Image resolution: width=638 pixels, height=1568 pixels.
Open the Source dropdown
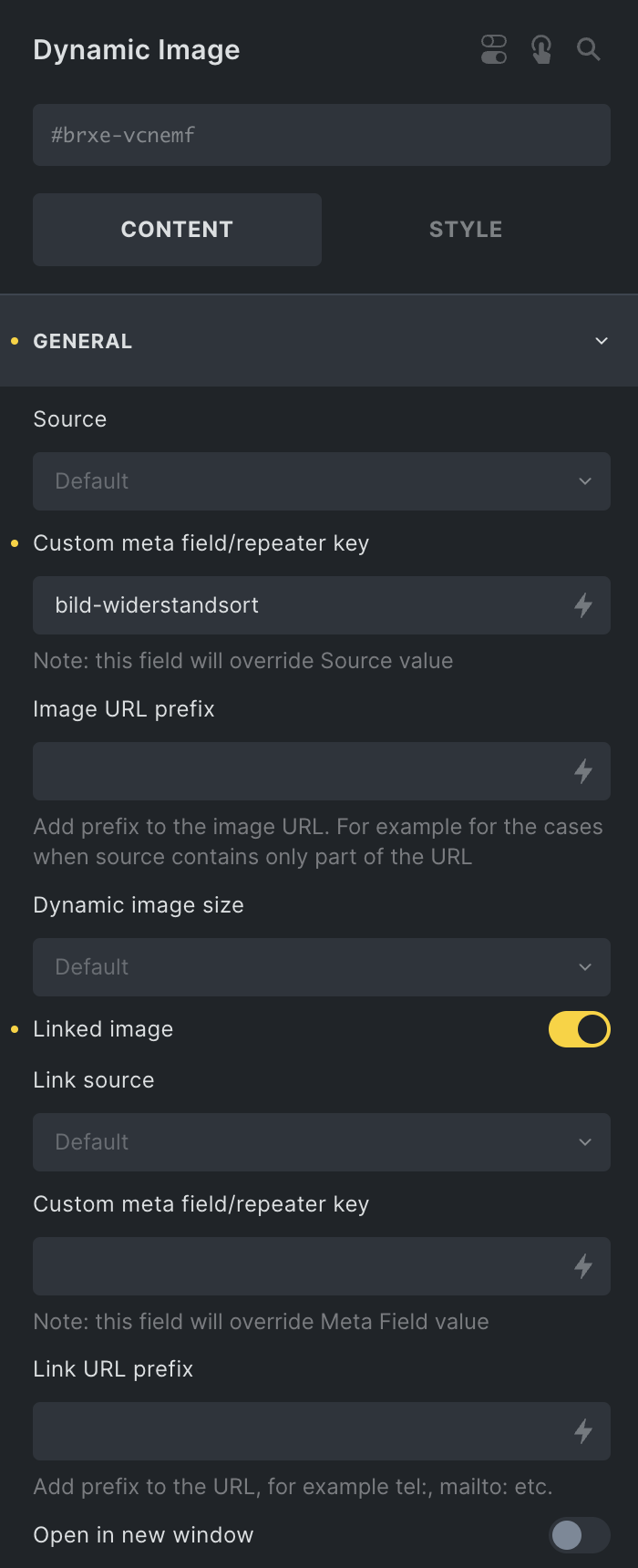click(322, 481)
